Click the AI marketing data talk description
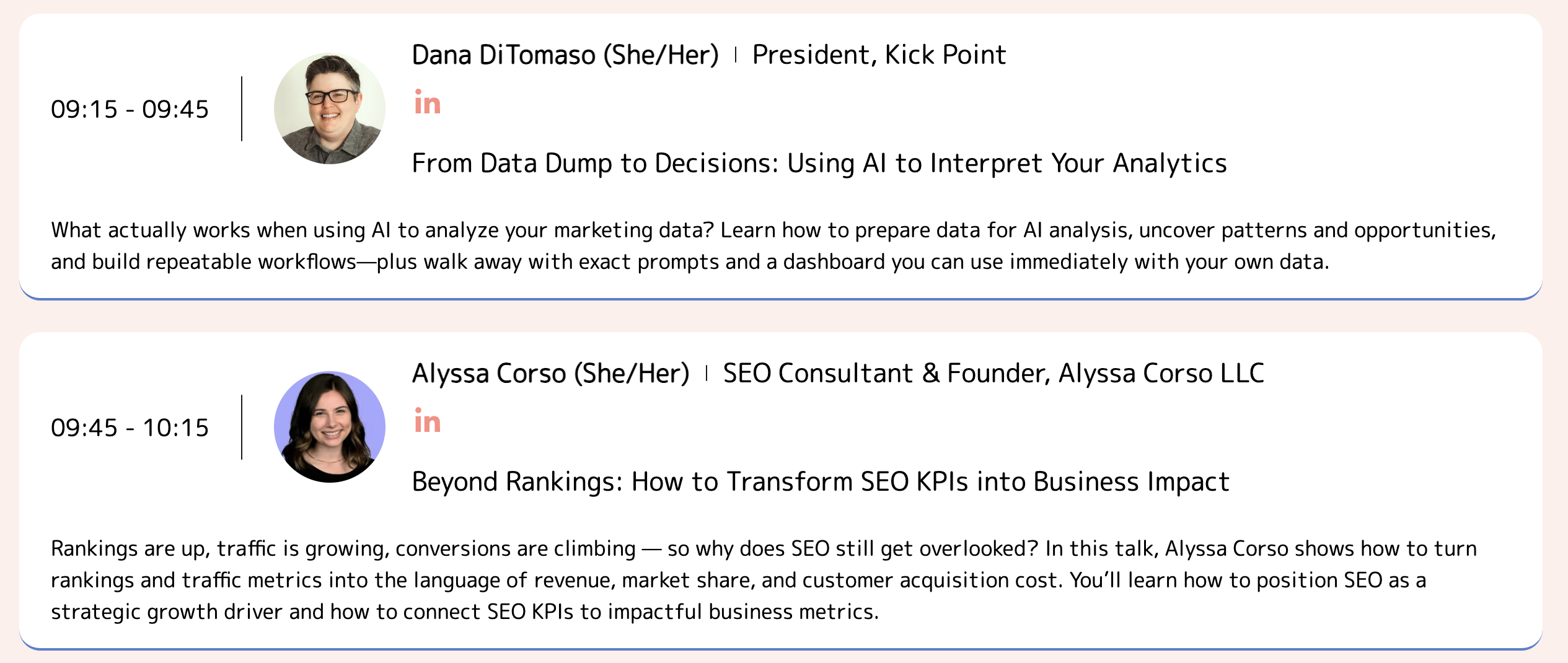1568x663 pixels. coord(773,246)
